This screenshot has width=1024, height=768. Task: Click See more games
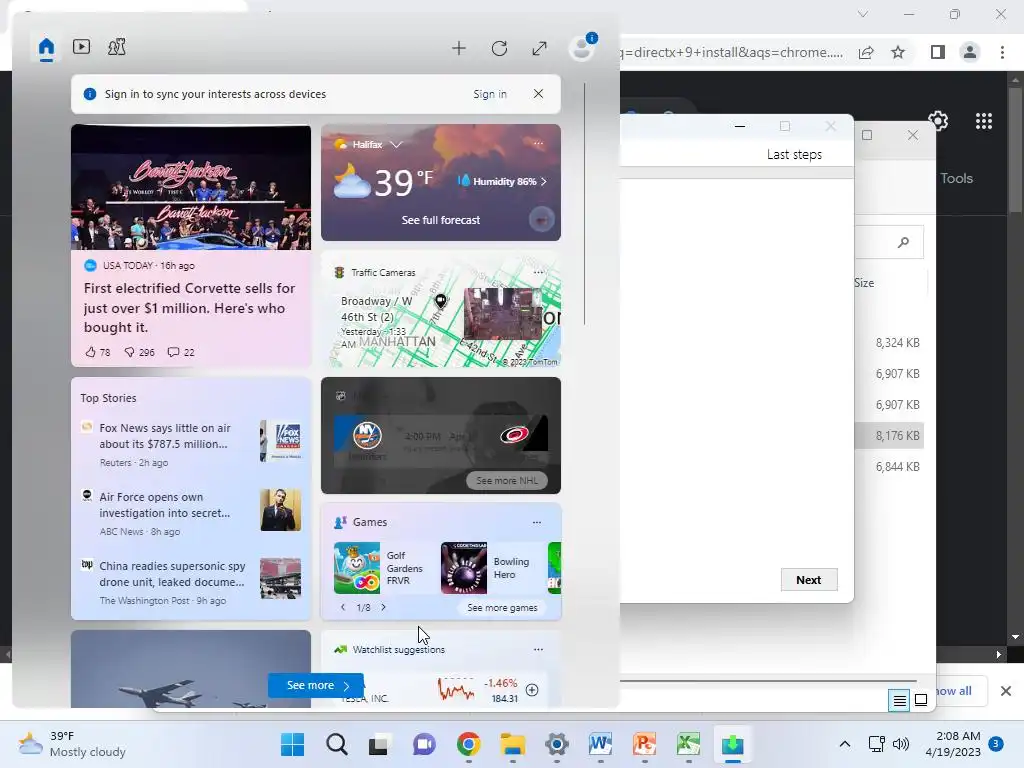[502, 608]
